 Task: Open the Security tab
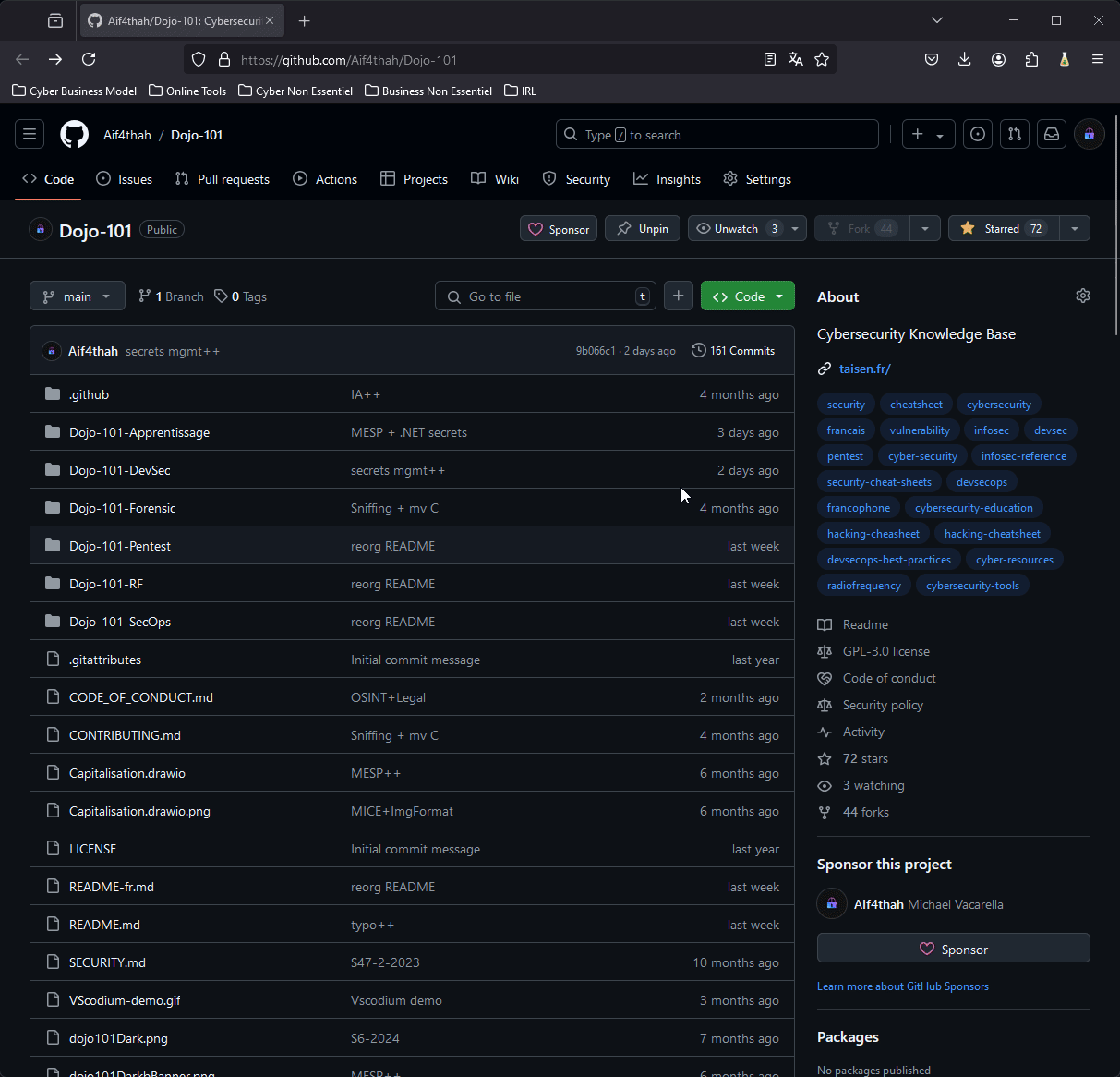pyautogui.click(x=576, y=179)
